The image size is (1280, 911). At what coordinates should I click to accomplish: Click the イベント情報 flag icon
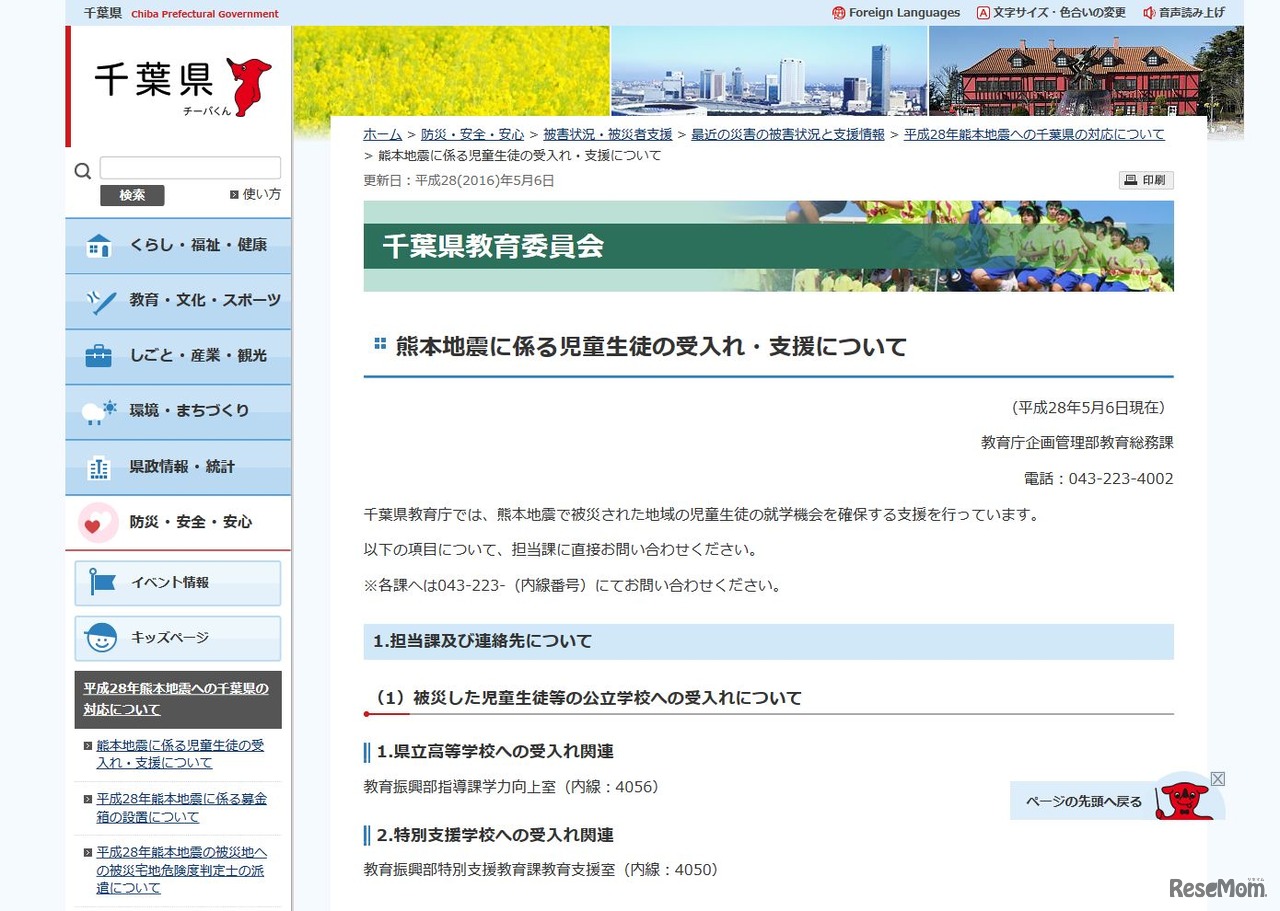point(100,582)
